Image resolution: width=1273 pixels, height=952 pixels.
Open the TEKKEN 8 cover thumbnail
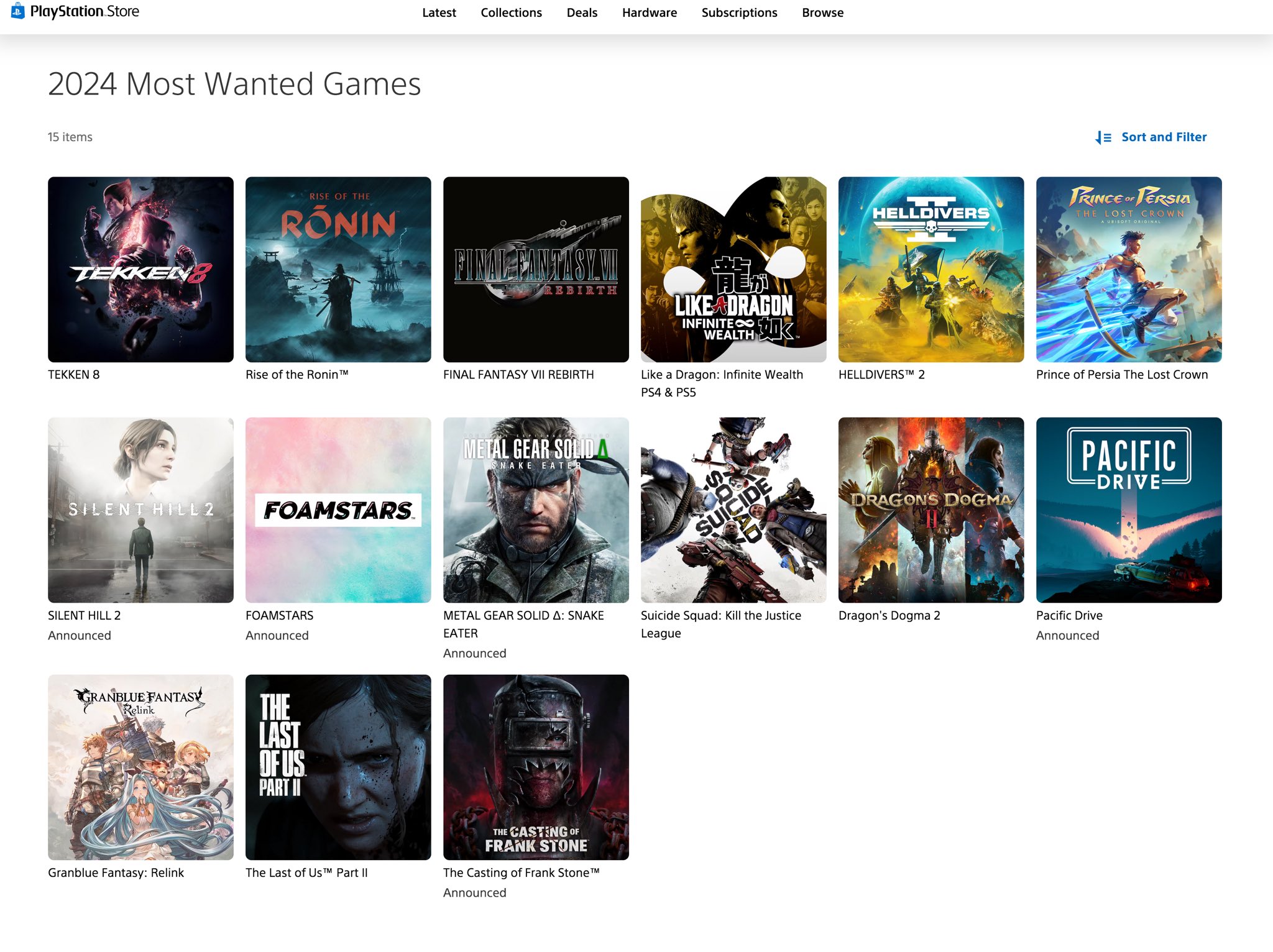click(140, 270)
